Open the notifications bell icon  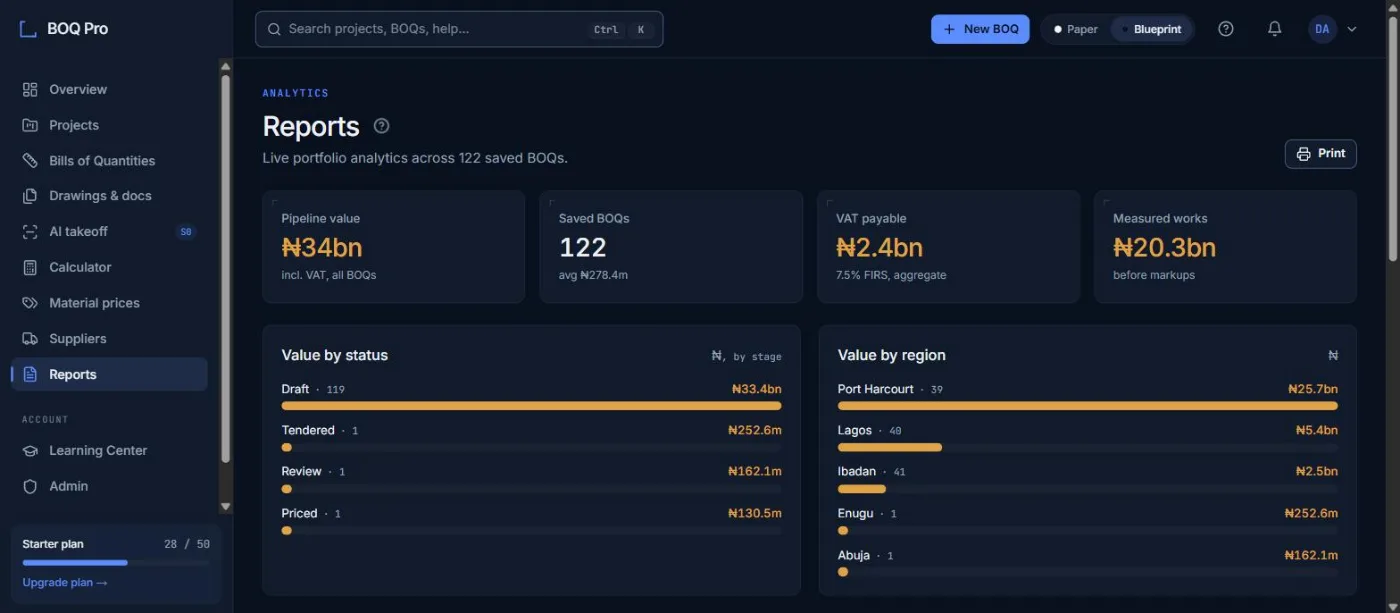tap(1274, 29)
